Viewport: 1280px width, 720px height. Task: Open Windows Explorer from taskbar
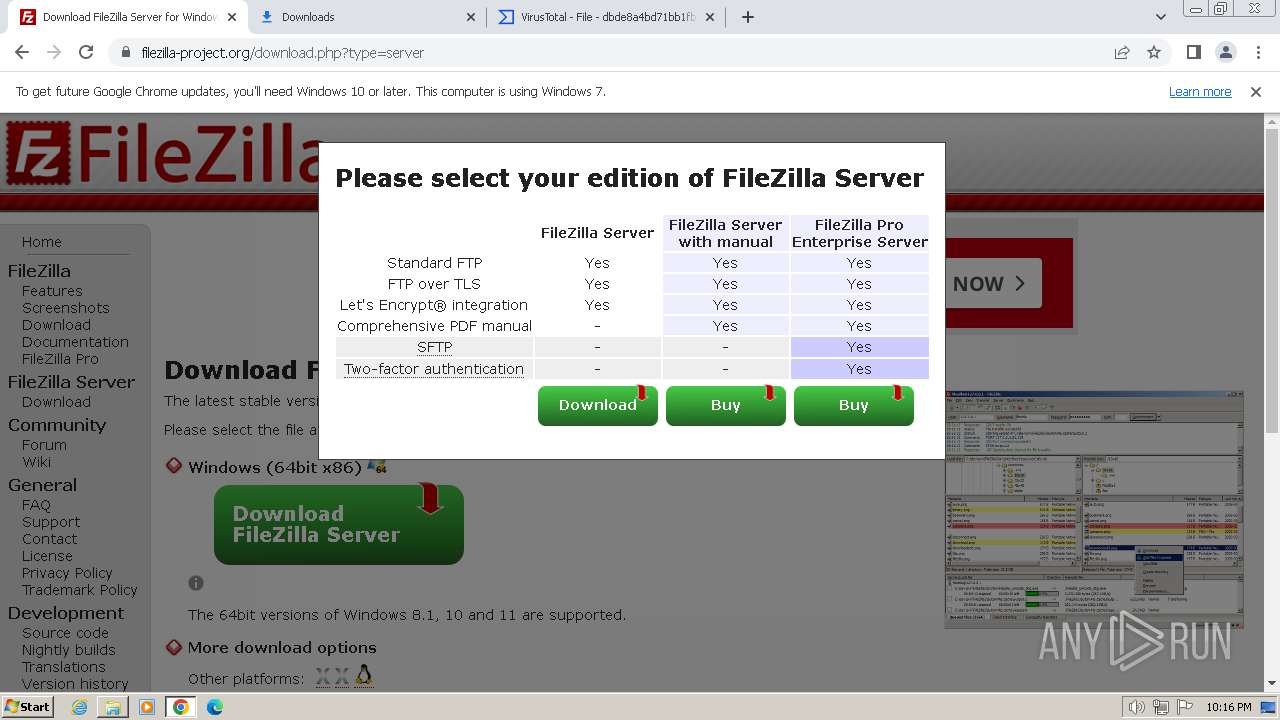(x=113, y=707)
